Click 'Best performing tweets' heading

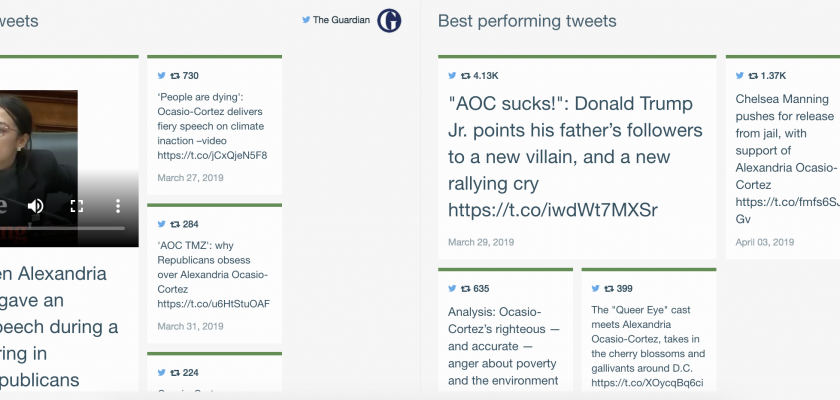(x=527, y=21)
